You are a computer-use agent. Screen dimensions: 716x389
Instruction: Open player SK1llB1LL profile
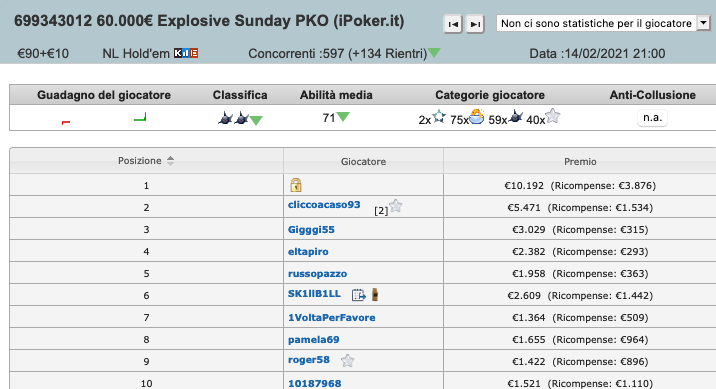(x=314, y=294)
